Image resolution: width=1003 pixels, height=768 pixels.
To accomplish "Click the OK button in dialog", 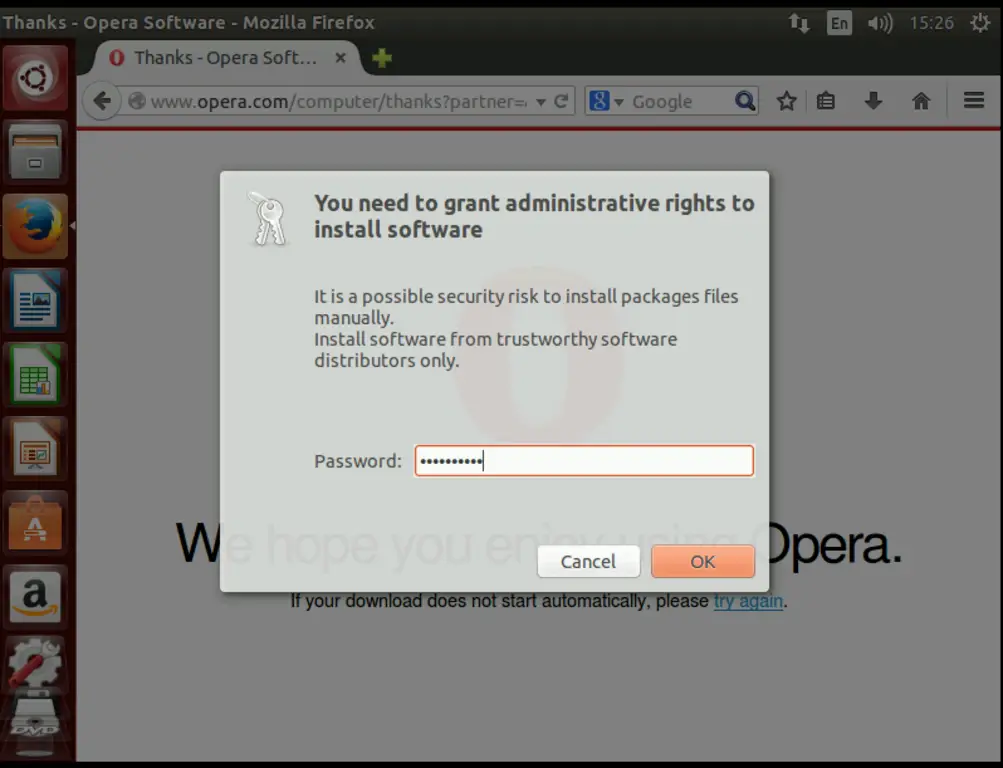I will click(702, 561).
